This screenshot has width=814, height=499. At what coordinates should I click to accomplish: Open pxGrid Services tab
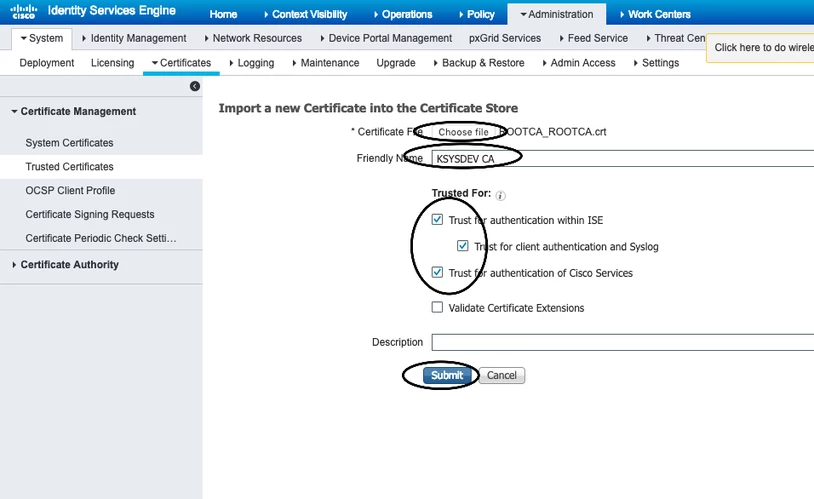tap(505, 38)
